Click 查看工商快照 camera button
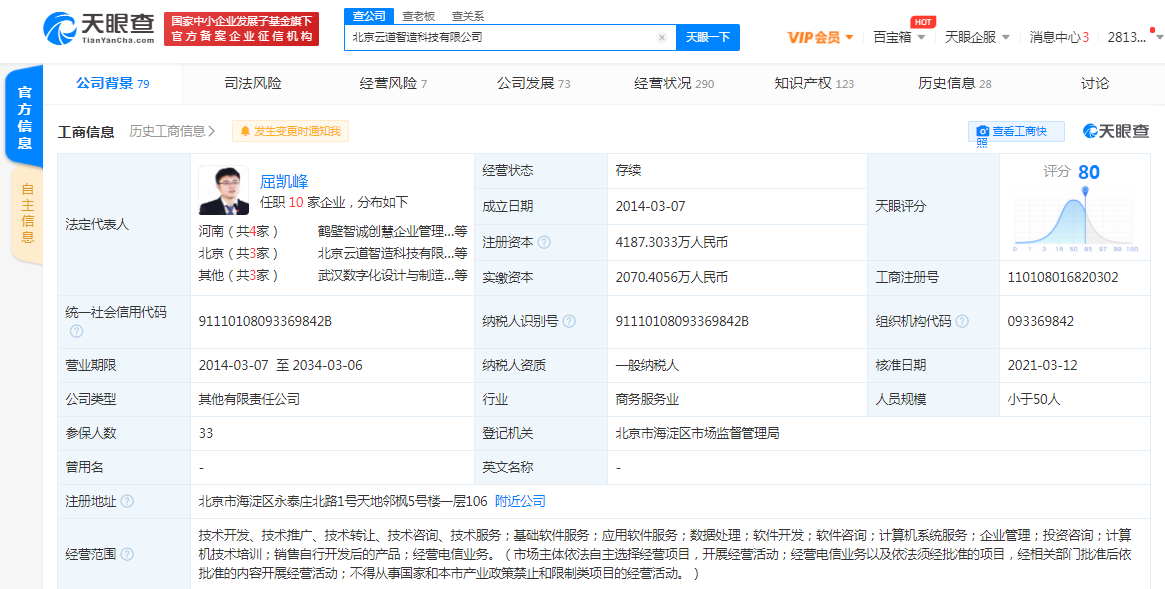The height and width of the screenshot is (589, 1165). click(1016, 131)
